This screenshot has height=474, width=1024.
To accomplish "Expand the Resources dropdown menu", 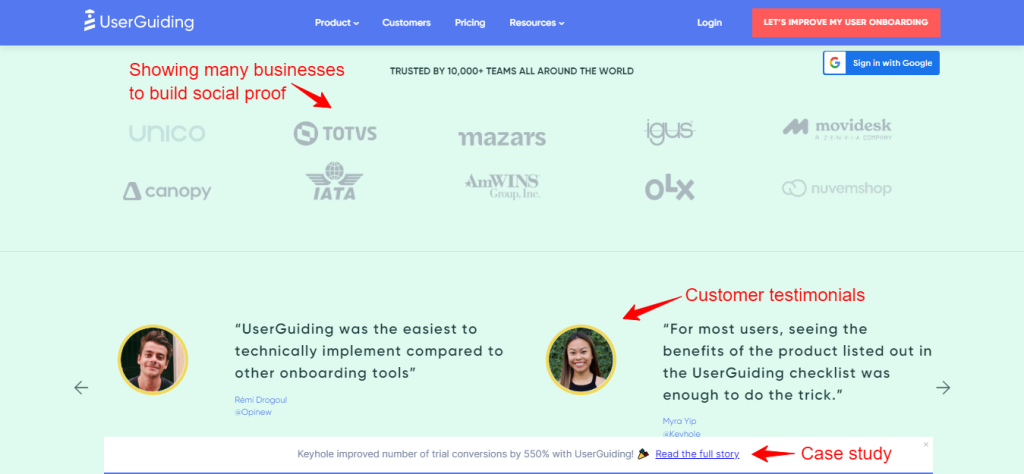I will (537, 23).
